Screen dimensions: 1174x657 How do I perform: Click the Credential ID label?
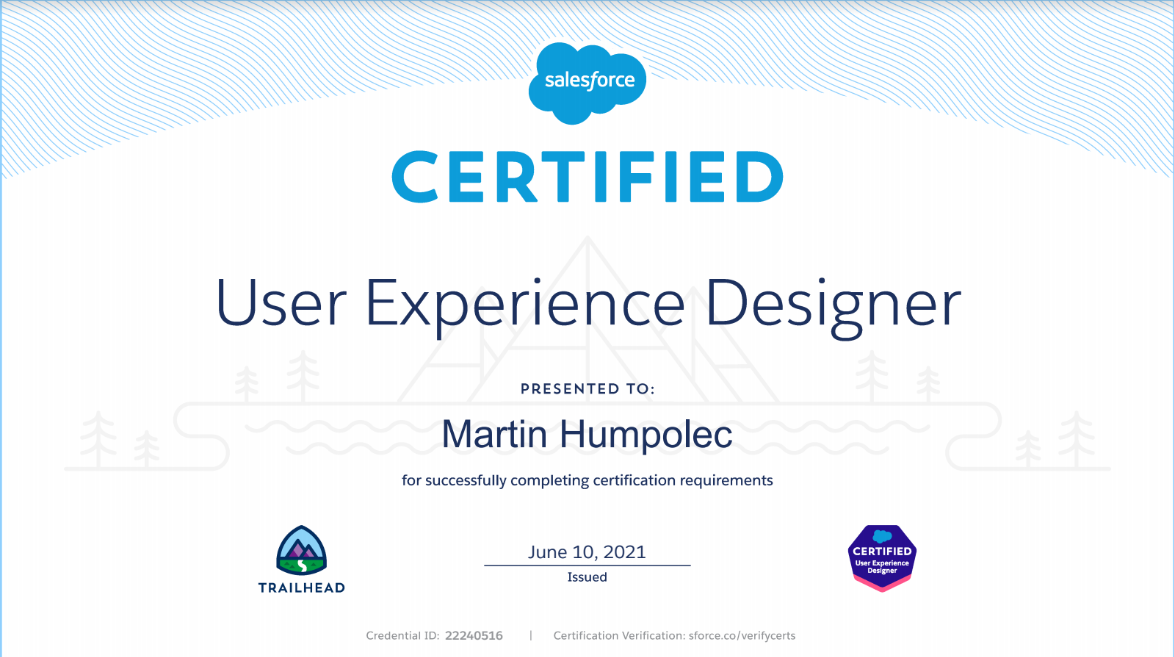click(x=402, y=635)
